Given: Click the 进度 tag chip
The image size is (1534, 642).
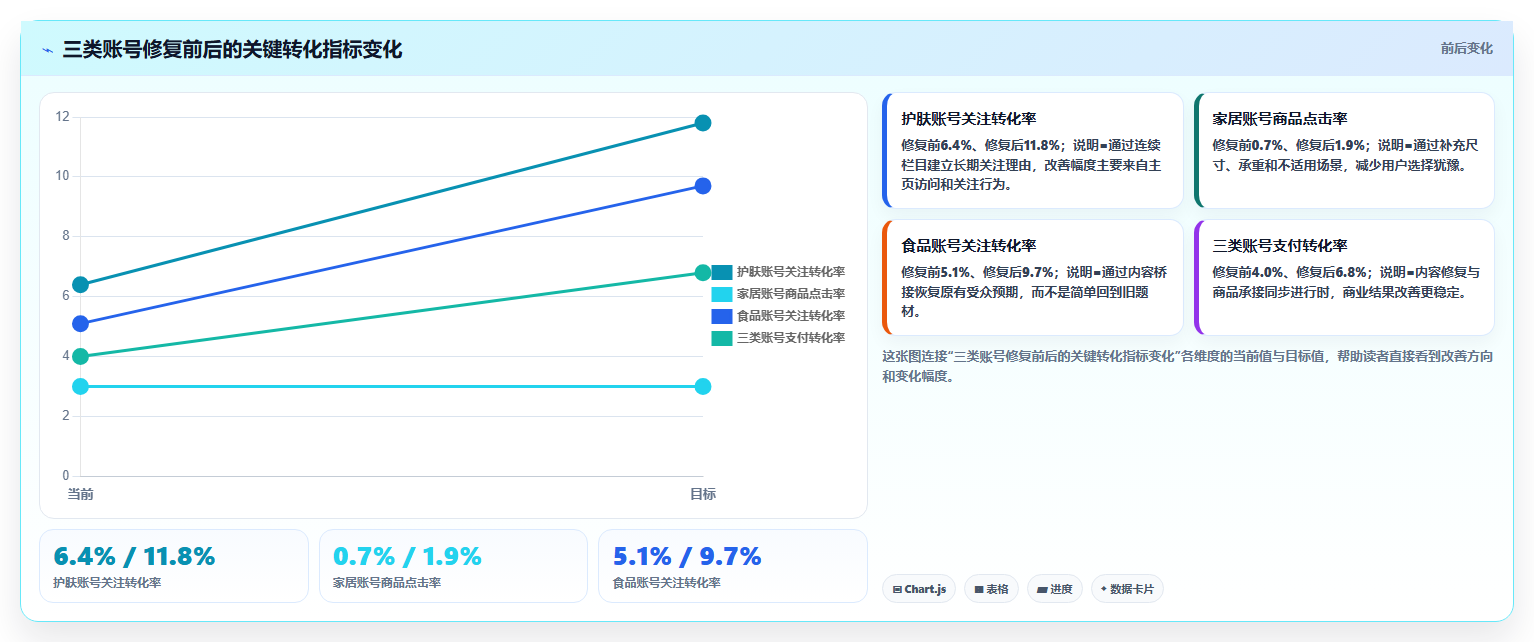Looking at the screenshot, I should tap(1055, 589).
